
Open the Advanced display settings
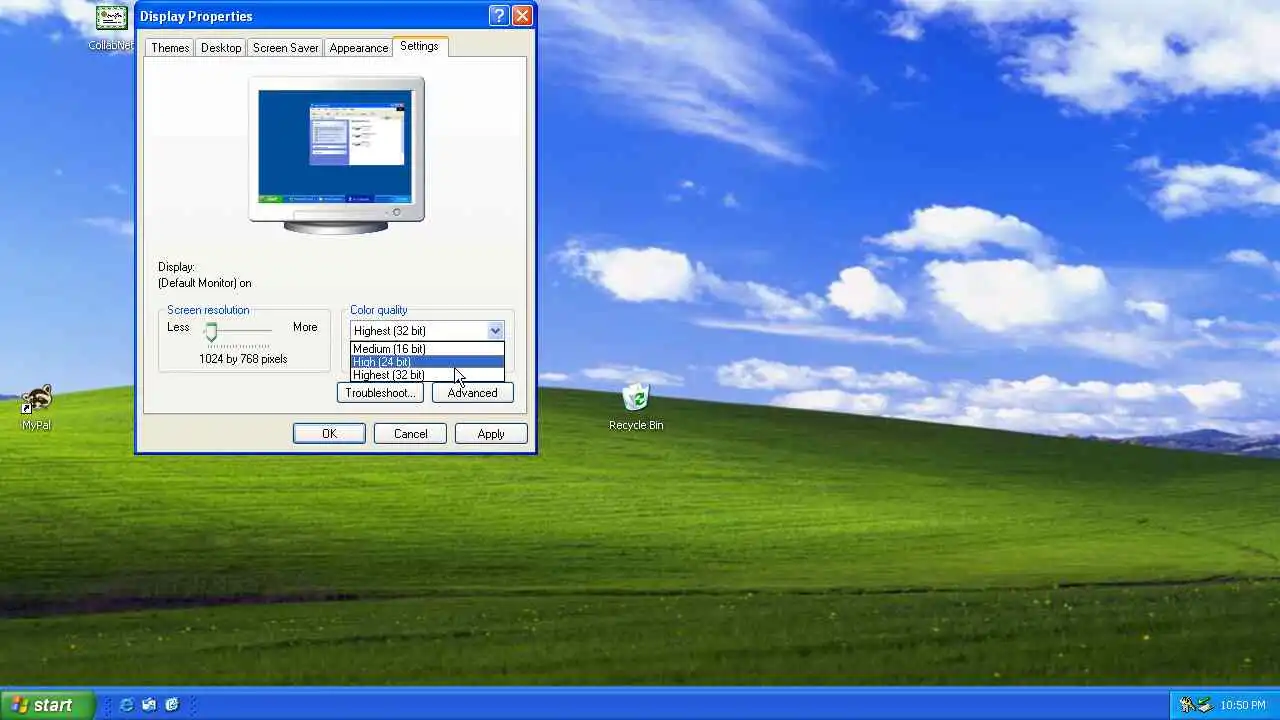(x=472, y=393)
